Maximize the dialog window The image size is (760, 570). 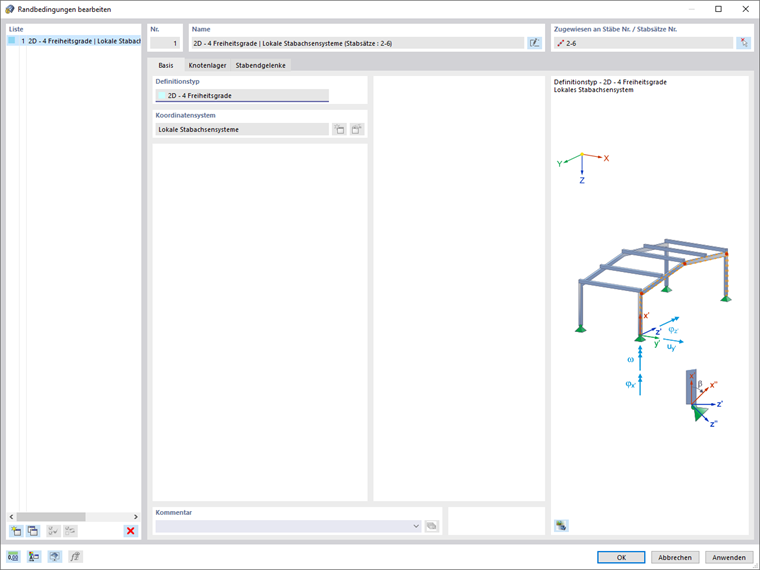tap(718, 9)
